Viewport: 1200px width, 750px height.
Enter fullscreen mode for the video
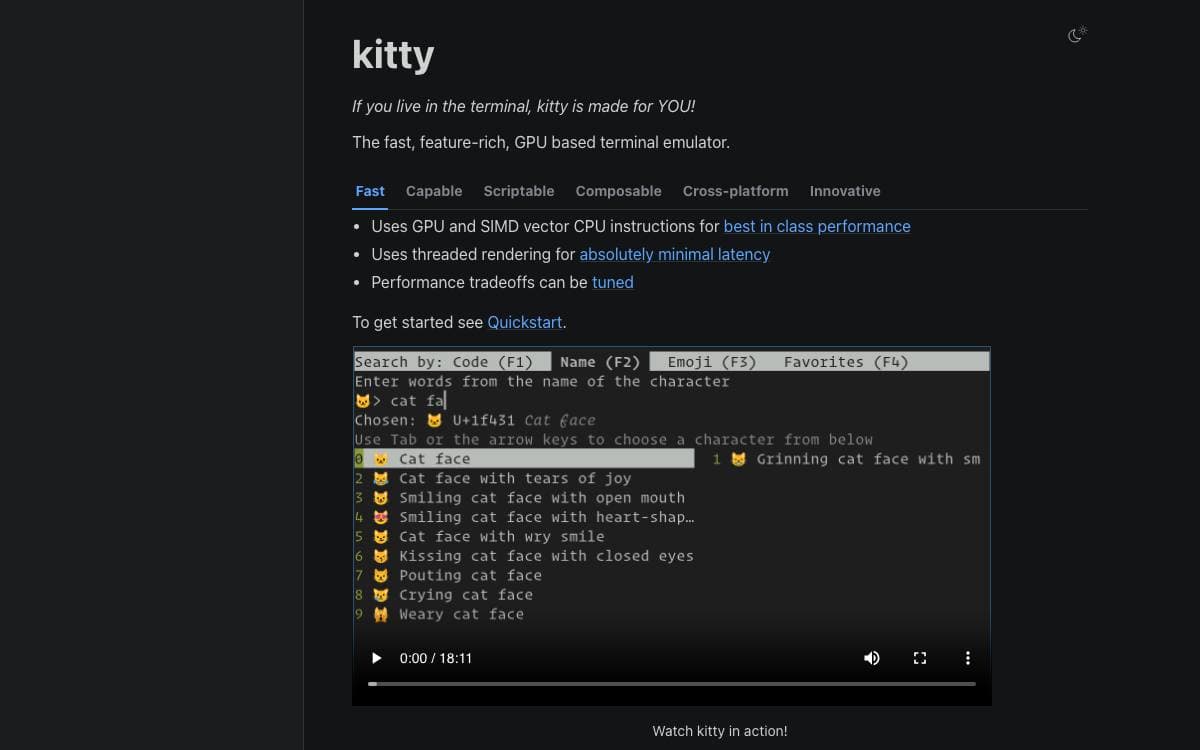920,658
